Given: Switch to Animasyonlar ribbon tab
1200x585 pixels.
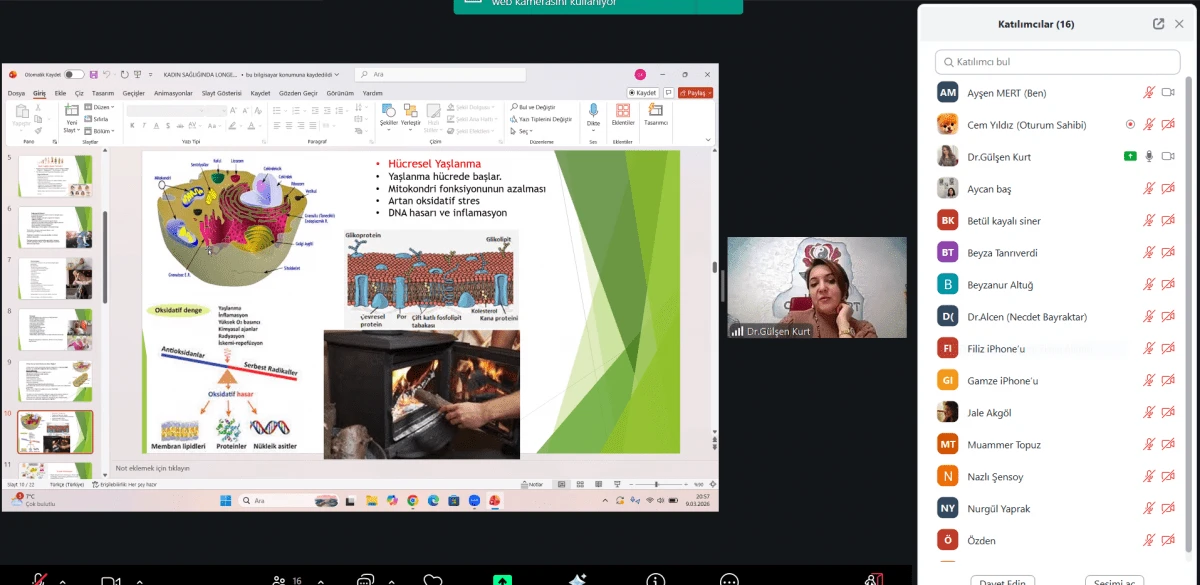Looking at the screenshot, I should pyautogui.click(x=171, y=93).
